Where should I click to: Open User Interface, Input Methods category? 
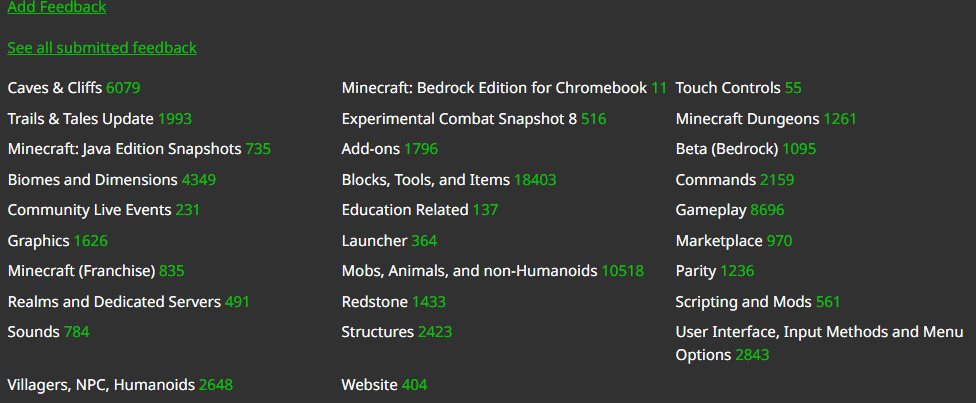click(x=818, y=332)
